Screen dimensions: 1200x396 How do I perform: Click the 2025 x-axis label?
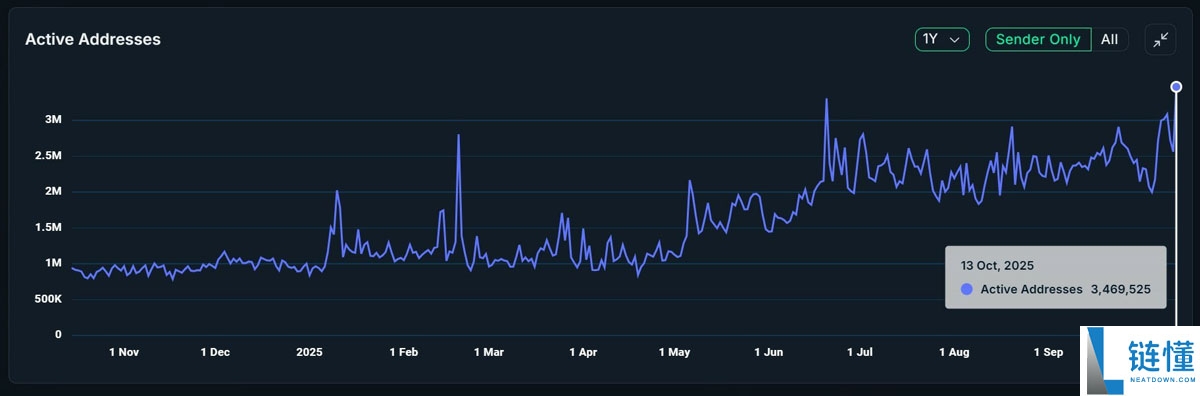[x=310, y=352]
